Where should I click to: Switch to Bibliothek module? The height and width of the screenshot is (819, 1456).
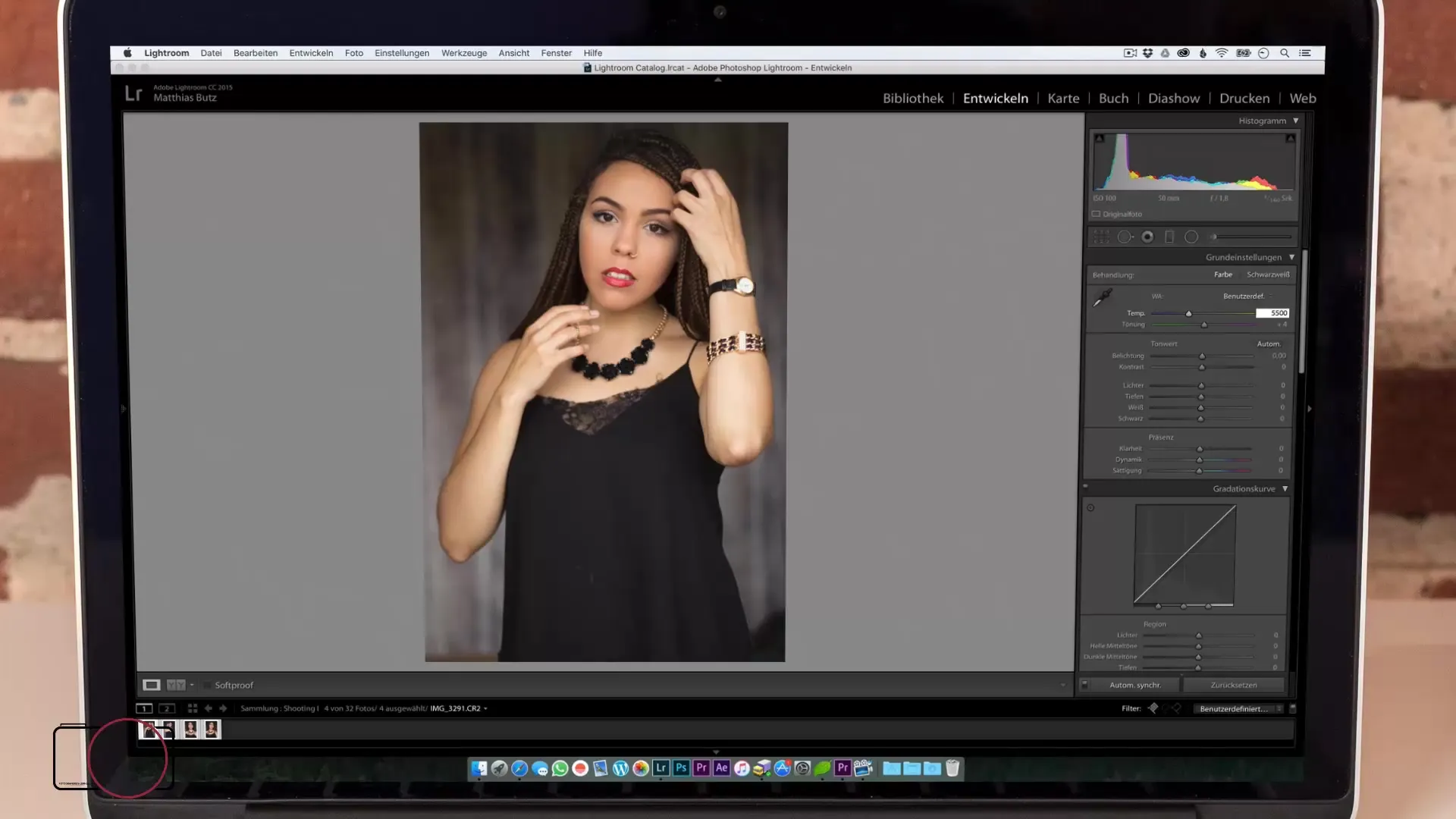click(x=913, y=99)
